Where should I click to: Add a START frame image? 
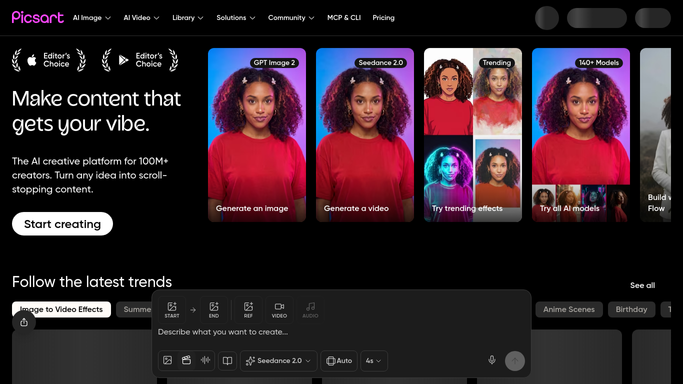pos(172,310)
